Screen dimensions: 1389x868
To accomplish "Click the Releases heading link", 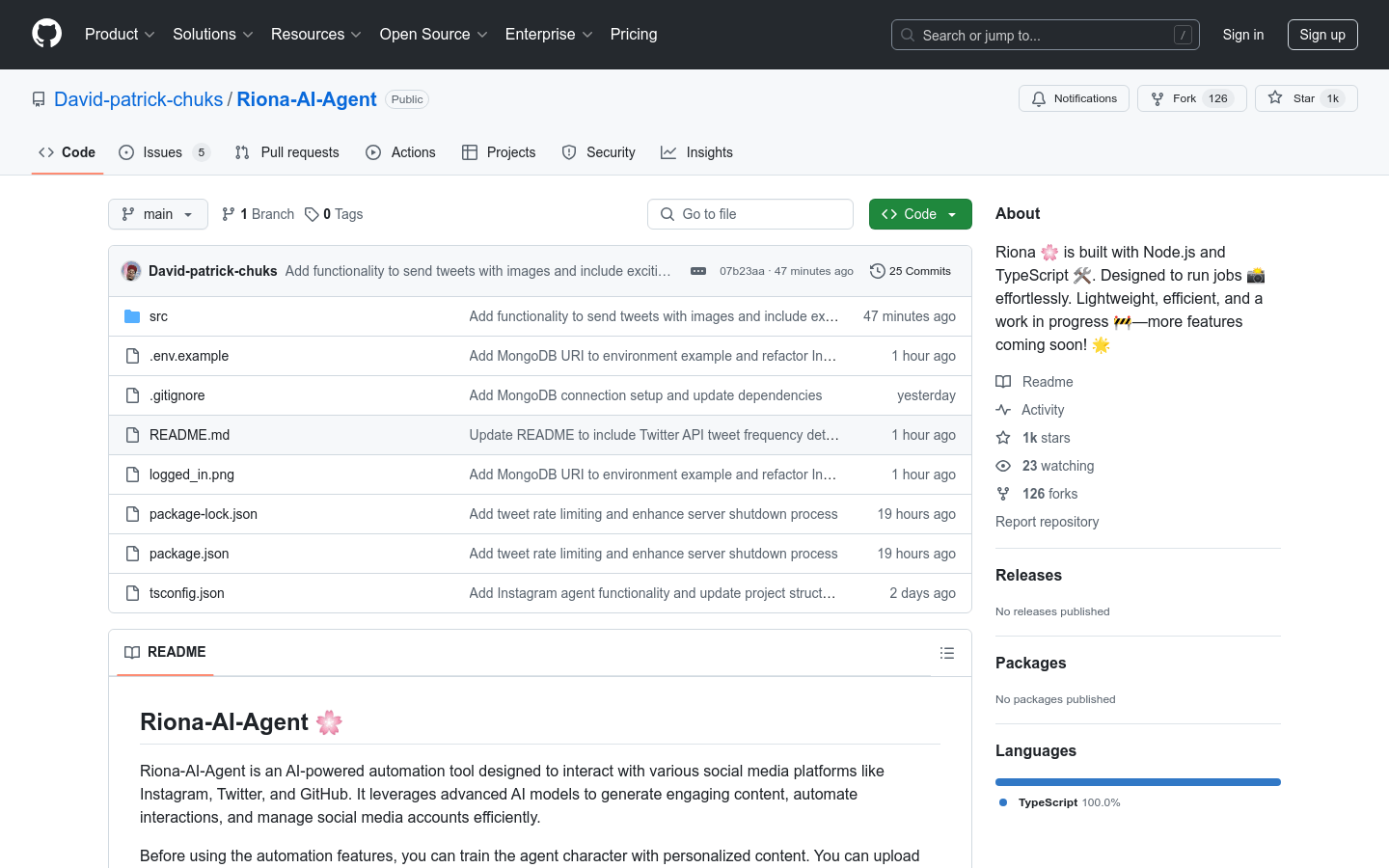I will click(x=1028, y=575).
